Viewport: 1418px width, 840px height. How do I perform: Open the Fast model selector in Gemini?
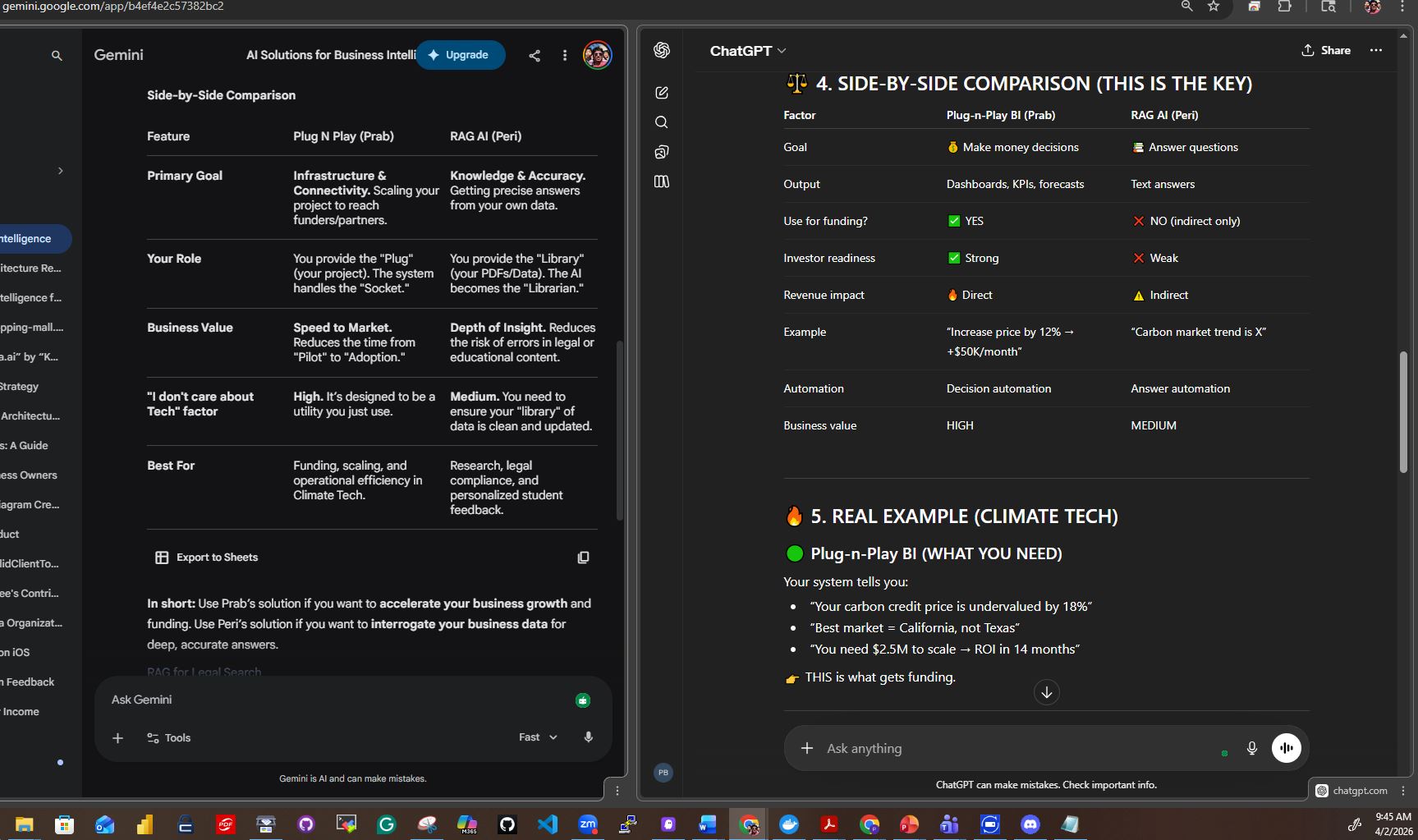click(535, 737)
